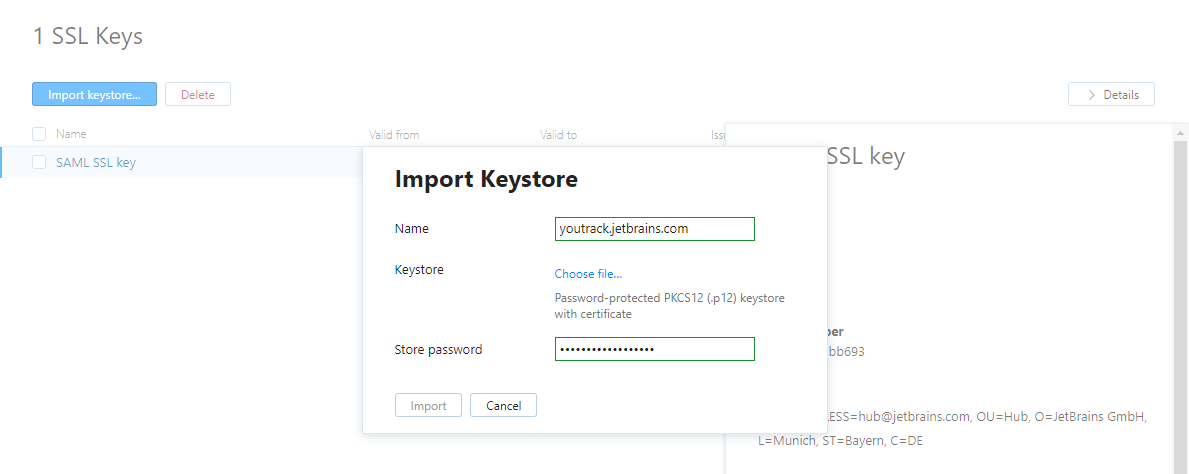The height and width of the screenshot is (474, 1189).
Task: Toggle the select-all checkbox in the header
Action: click(x=39, y=134)
